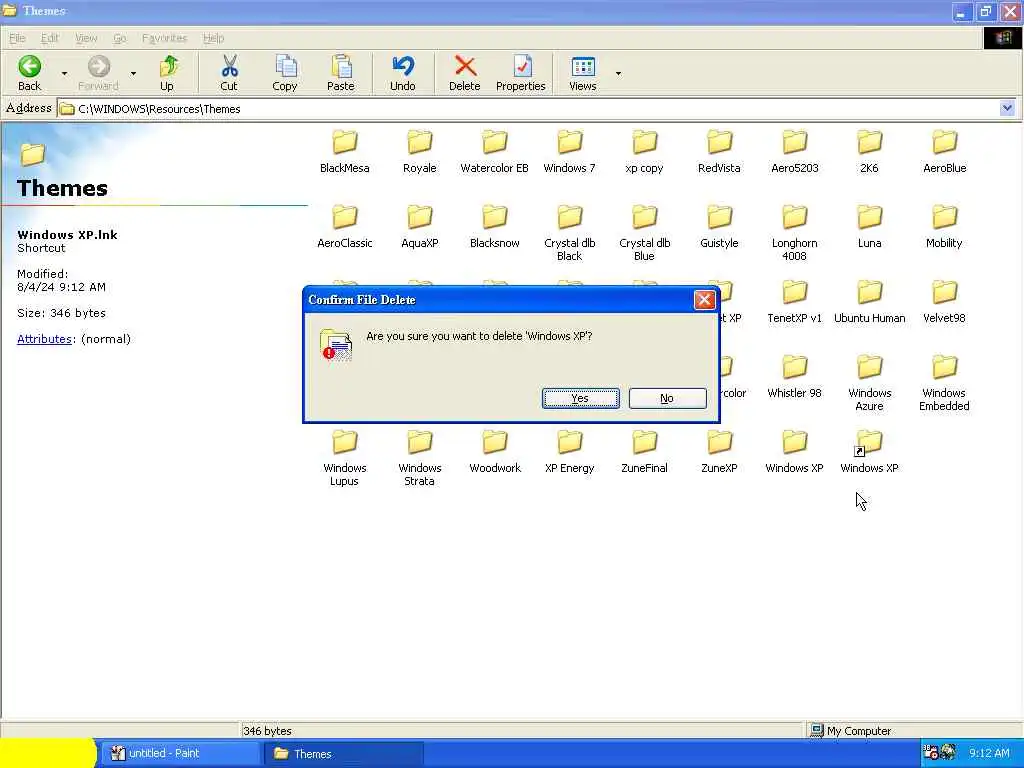Select the Velvet98 folder
The height and width of the screenshot is (768, 1024).
pos(944,302)
